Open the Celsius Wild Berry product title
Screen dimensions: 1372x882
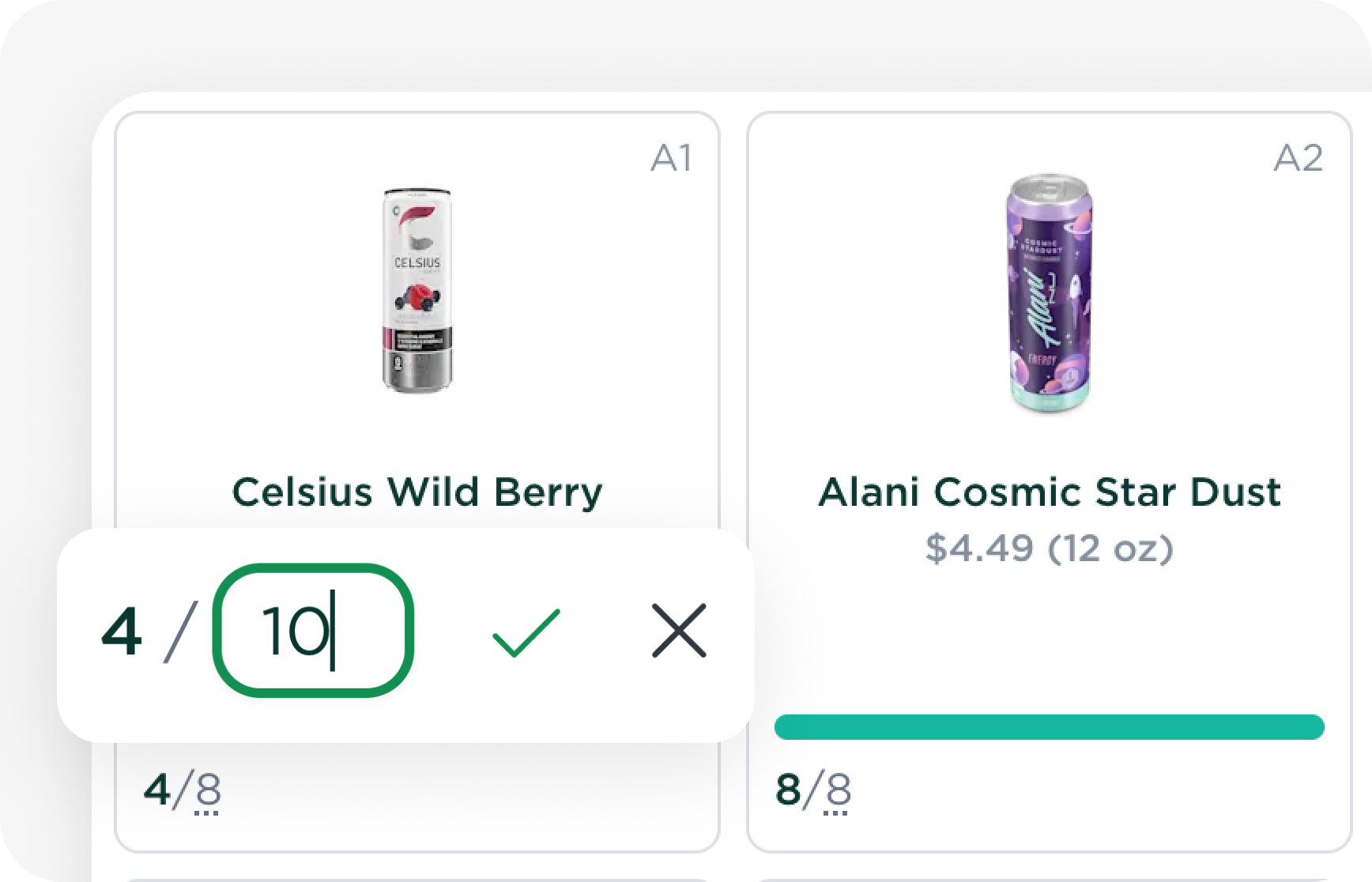[417, 492]
